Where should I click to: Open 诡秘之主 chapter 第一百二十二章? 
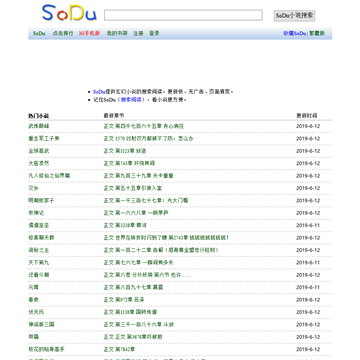[x=161, y=250]
